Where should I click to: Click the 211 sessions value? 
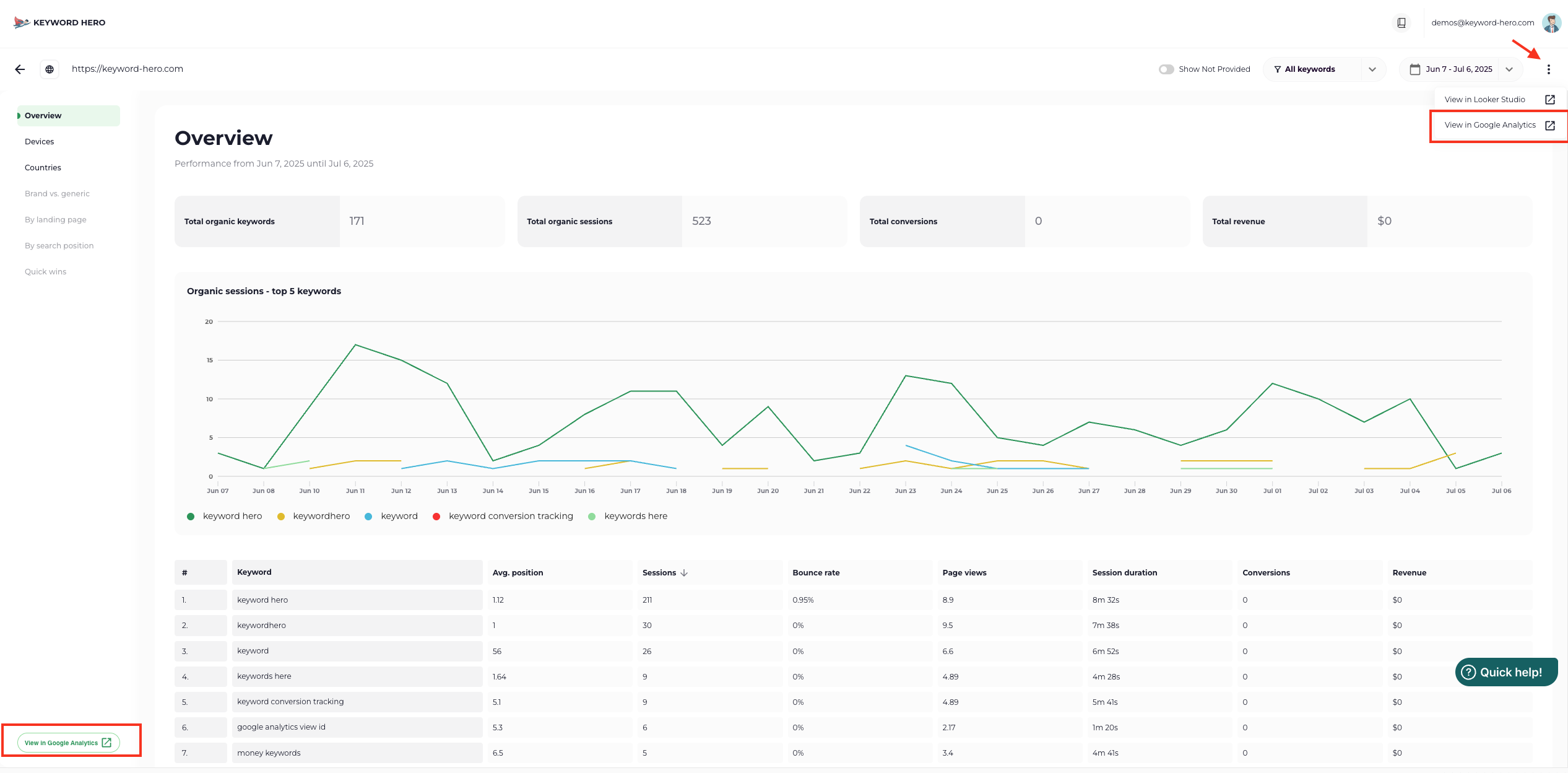point(648,600)
